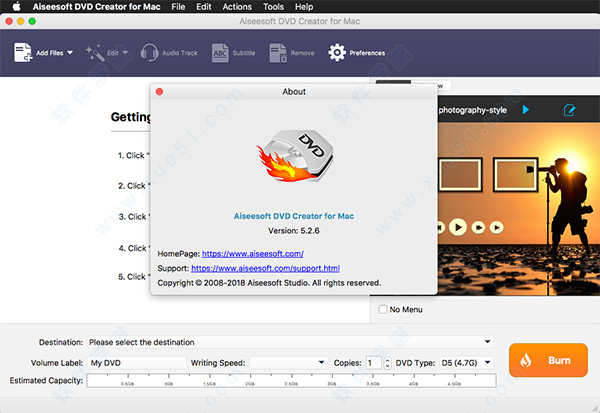The width and height of the screenshot is (600, 413).
Task: Enable the No Menu checkbox
Action: point(383,309)
